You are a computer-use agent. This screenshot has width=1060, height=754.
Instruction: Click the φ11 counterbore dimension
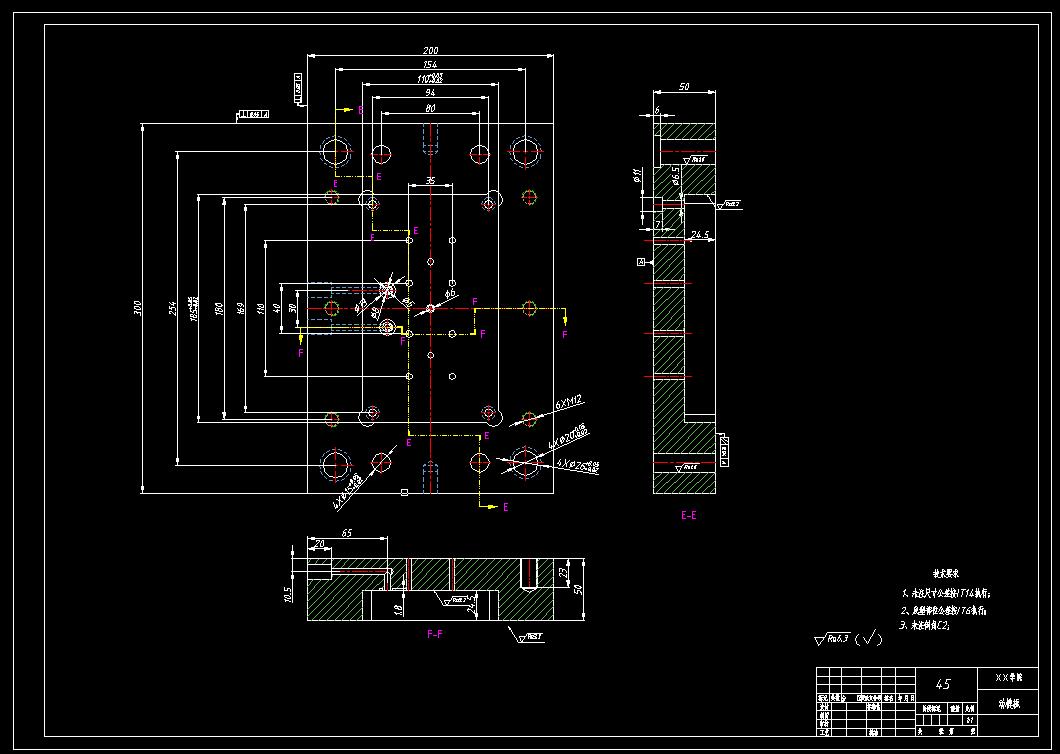(637, 176)
